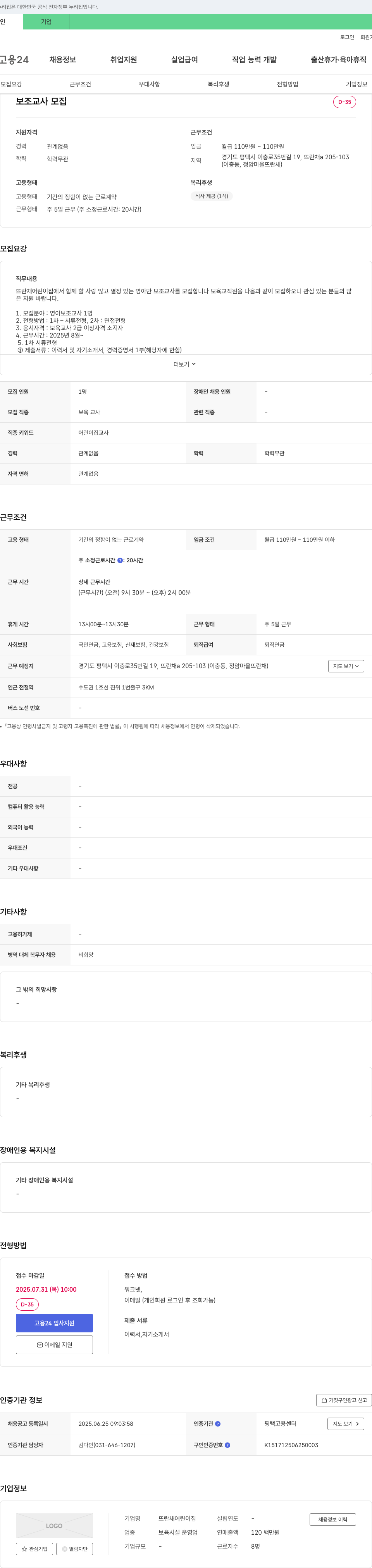
Task: Click 국민연금, 고용보험, 산재보험, 건강보험 text
Action: 124,644
